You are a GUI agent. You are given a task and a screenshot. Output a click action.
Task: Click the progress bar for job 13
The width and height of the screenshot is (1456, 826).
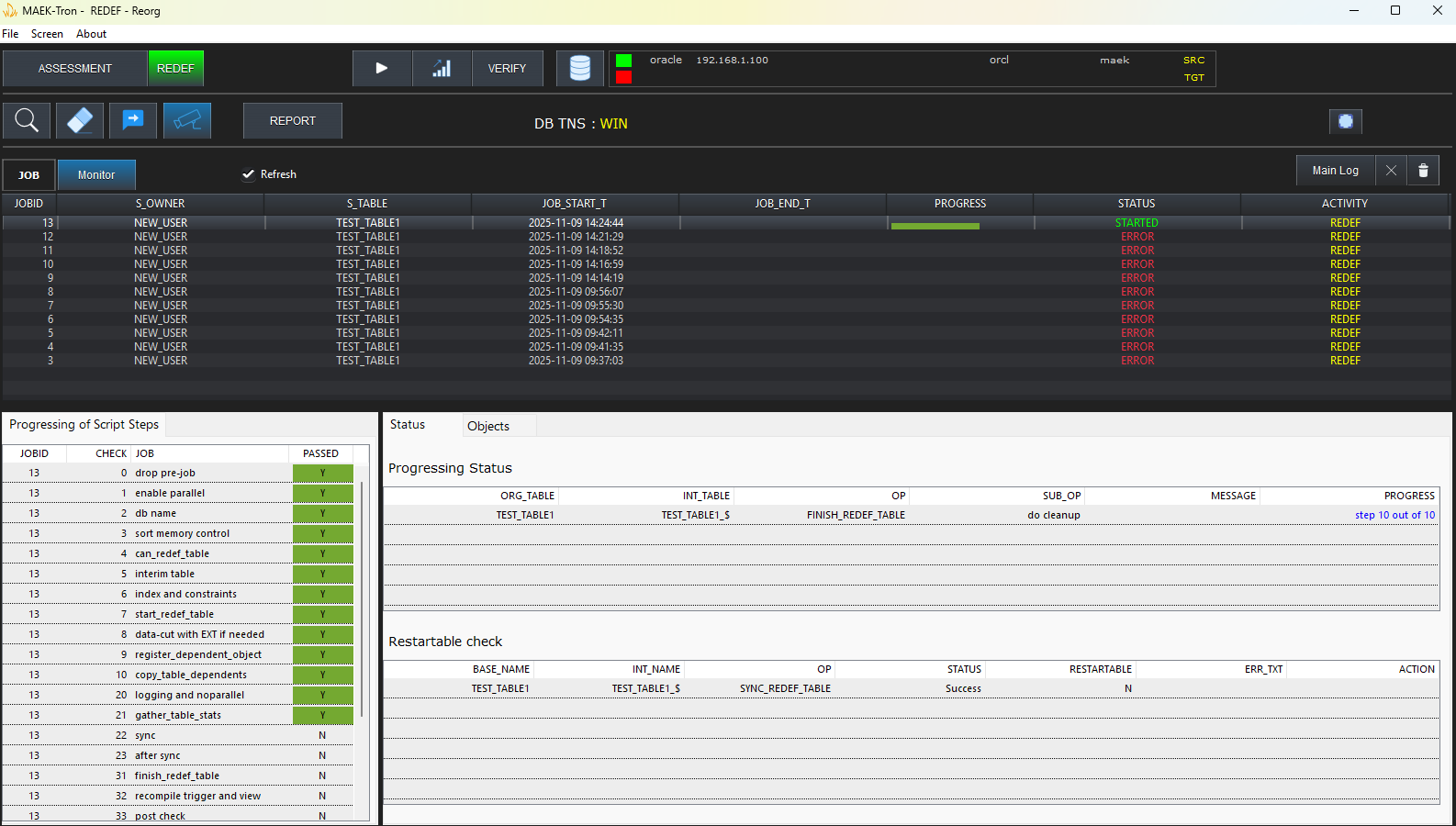[x=935, y=226]
